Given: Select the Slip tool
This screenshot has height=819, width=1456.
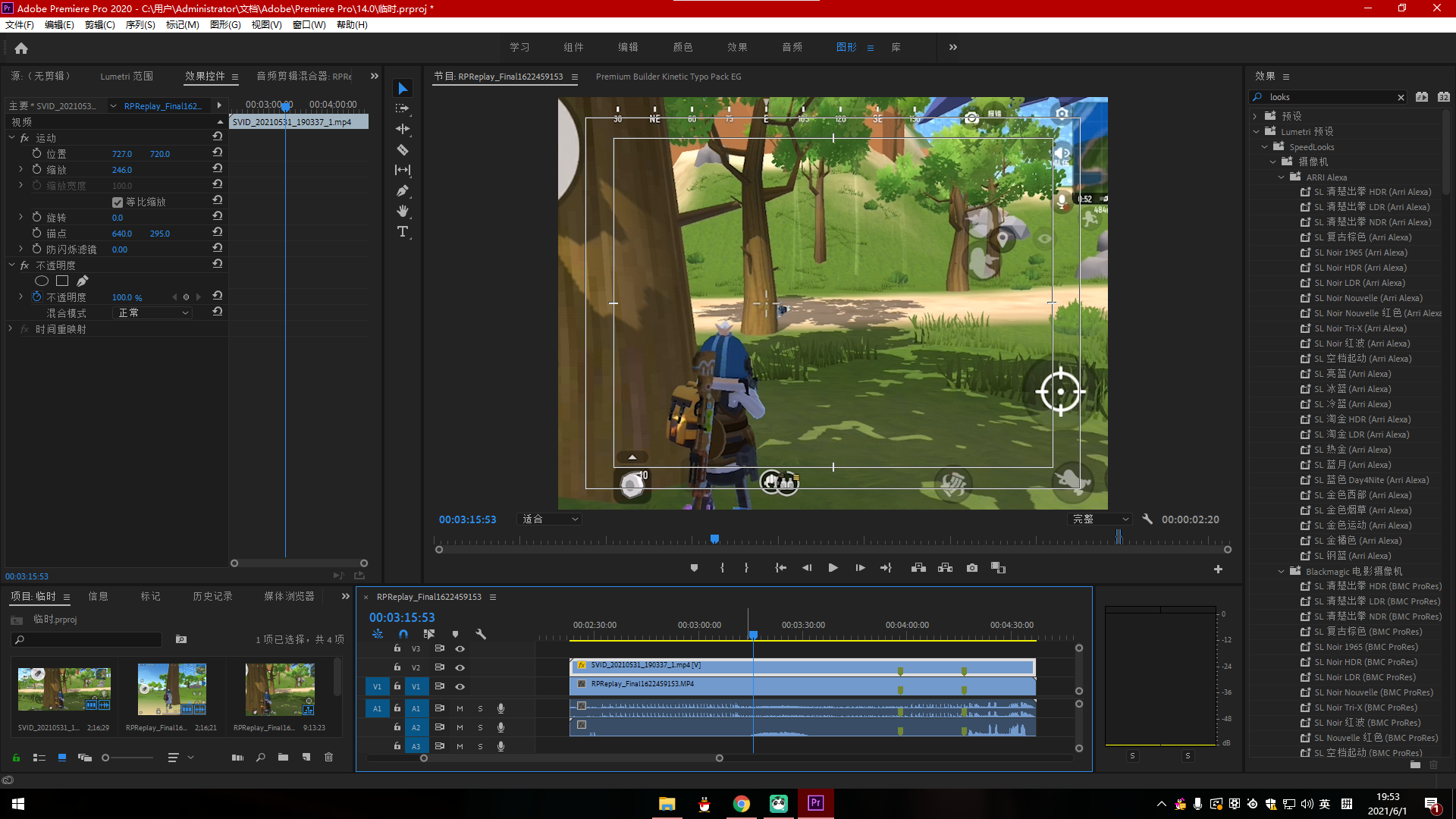Looking at the screenshot, I should 403,171.
